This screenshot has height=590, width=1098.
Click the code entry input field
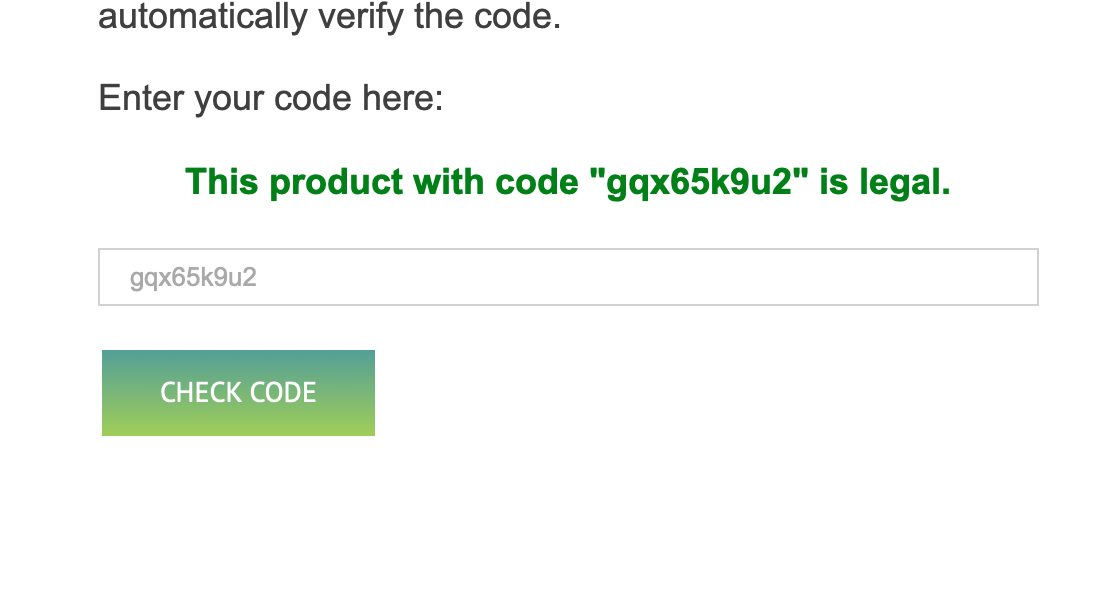pyautogui.click(x=567, y=277)
